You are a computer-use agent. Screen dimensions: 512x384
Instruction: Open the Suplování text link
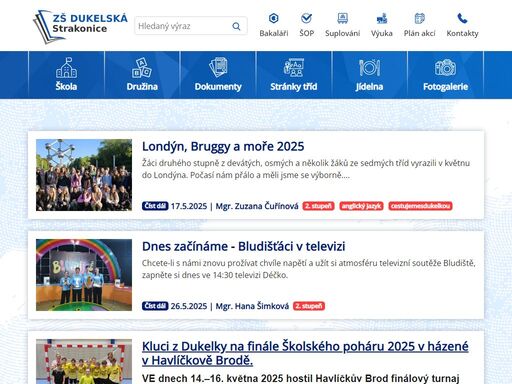[343, 33]
